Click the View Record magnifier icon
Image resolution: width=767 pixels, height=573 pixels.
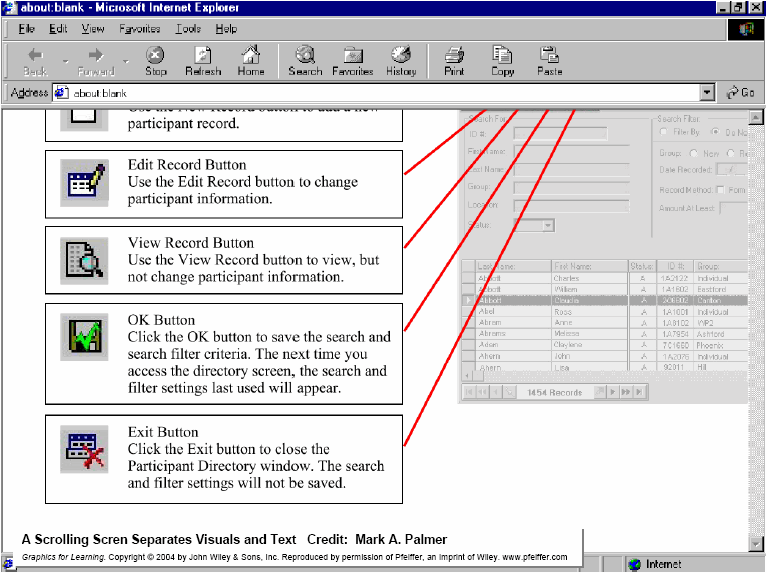pos(84,260)
